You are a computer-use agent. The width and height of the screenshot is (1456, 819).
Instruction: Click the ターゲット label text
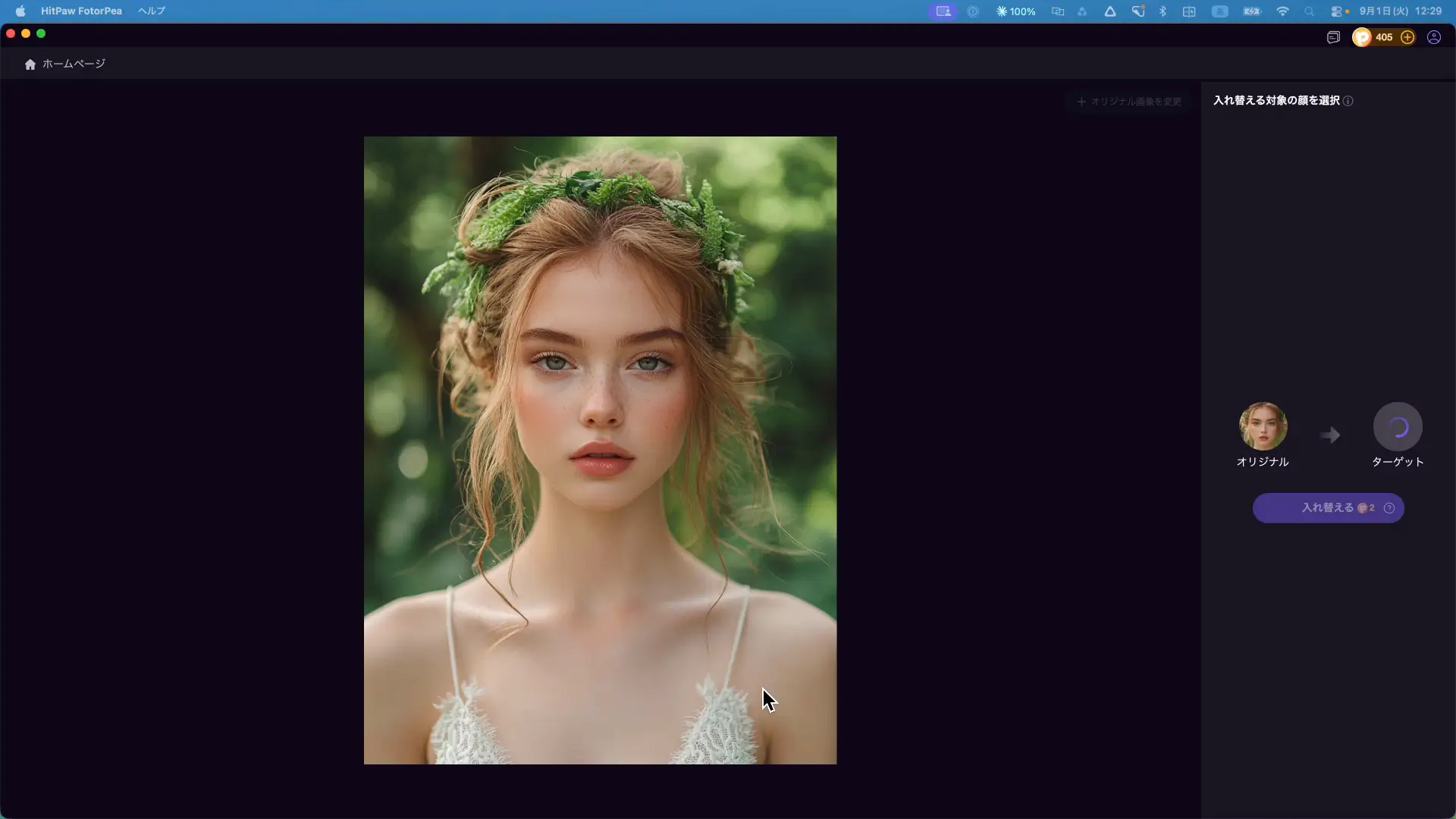pos(1398,462)
